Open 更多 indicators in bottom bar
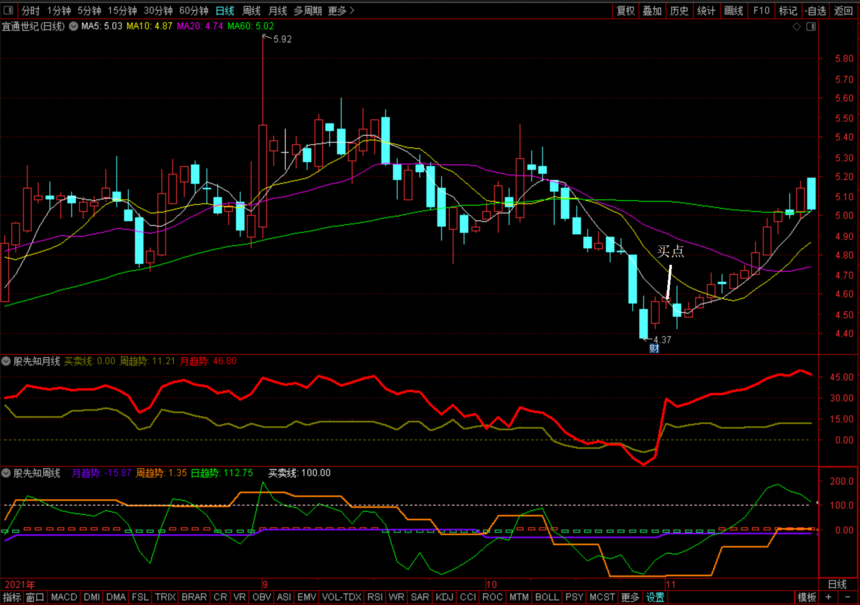Image resolution: width=860 pixels, height=605 pixels. pyautogui.click(x=630, y=597)
